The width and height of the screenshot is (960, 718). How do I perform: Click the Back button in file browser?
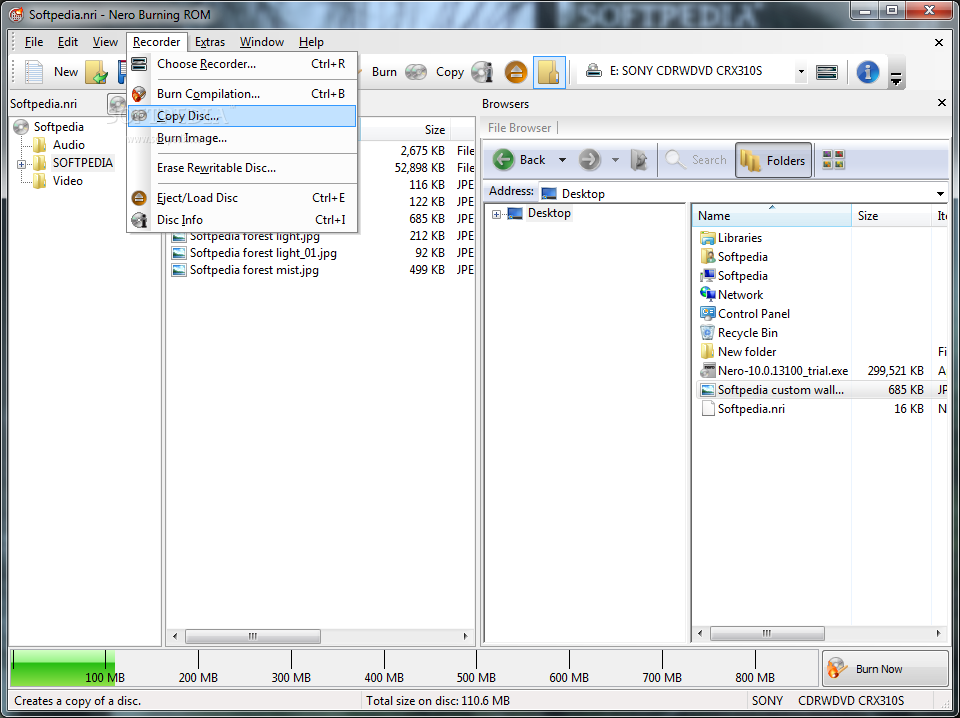[x=520, y=160]
